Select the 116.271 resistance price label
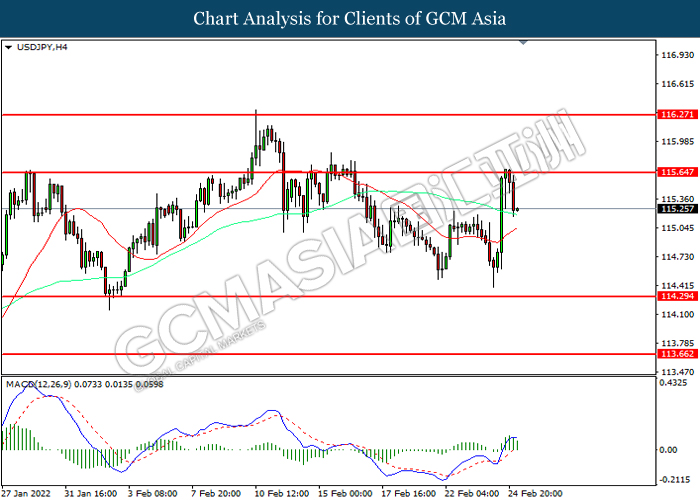The image size is (700, 500). pyautogui.click(x=677, y=115)
